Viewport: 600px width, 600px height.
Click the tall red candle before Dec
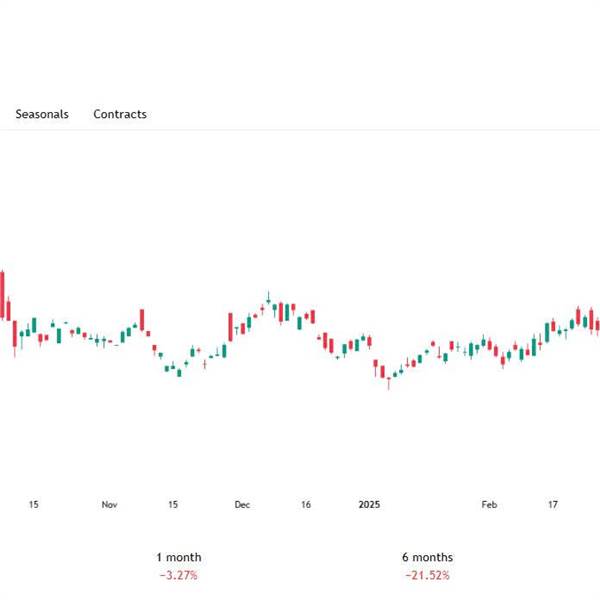(x=230, y=327)
